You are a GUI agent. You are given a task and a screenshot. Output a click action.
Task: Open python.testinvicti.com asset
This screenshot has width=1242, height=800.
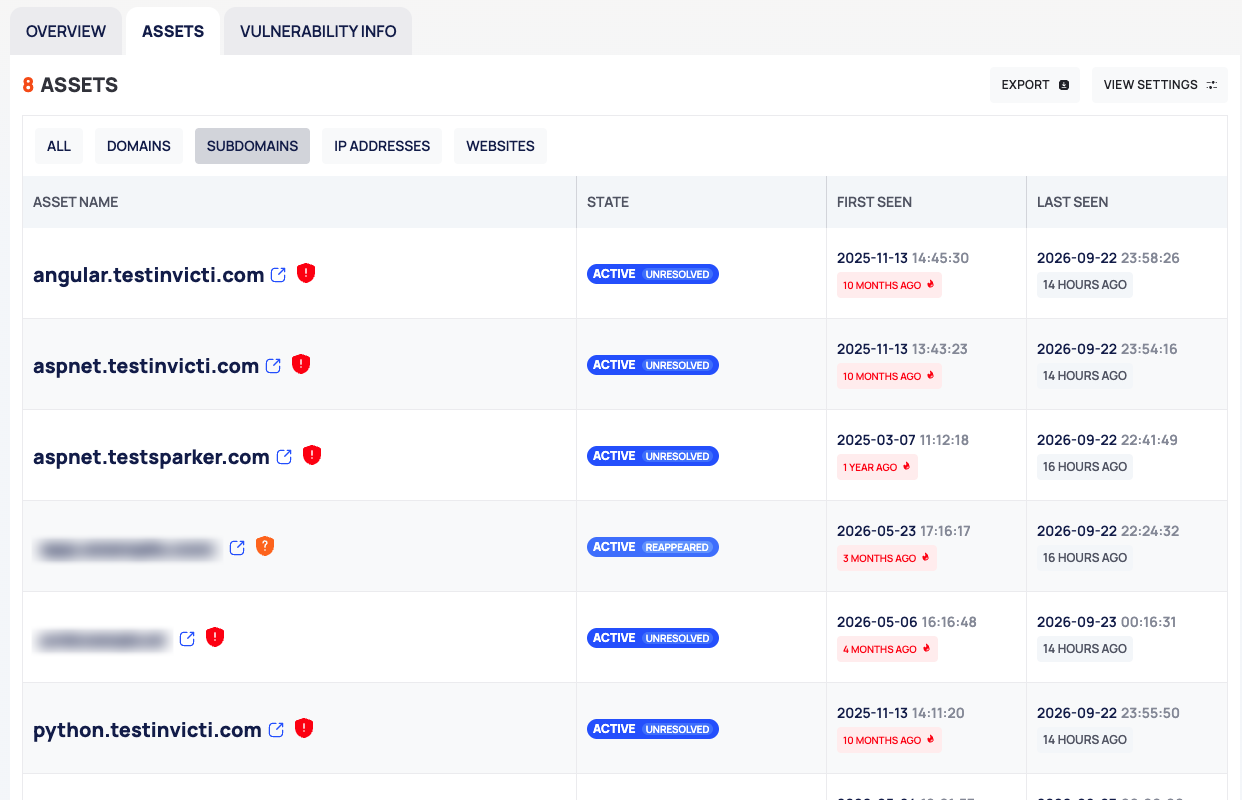pyautogui.click(x=147, y=730)
